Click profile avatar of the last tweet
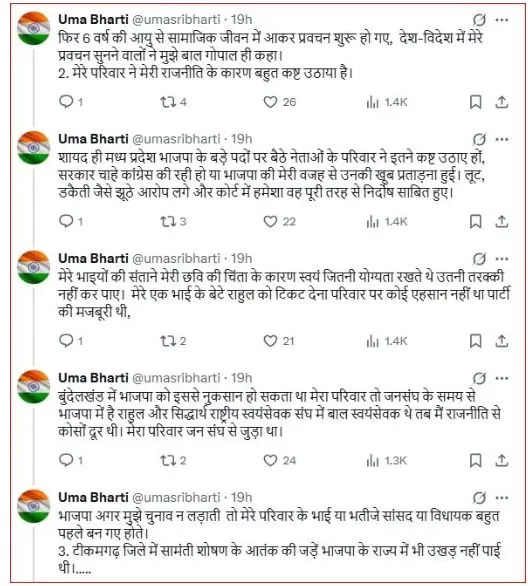 click(34, 506)
